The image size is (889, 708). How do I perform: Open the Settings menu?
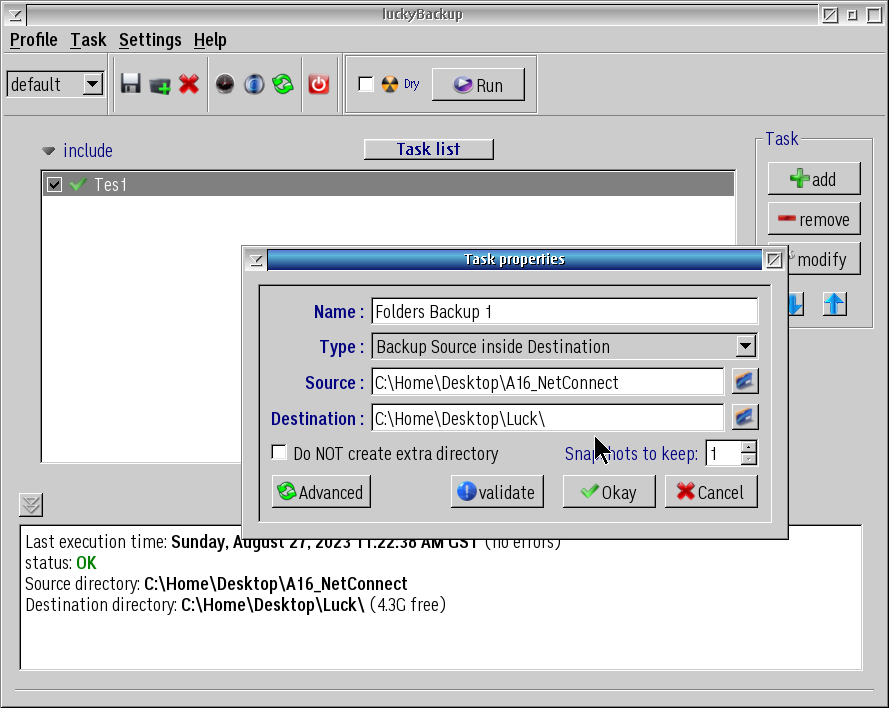(x=150, y=40)
